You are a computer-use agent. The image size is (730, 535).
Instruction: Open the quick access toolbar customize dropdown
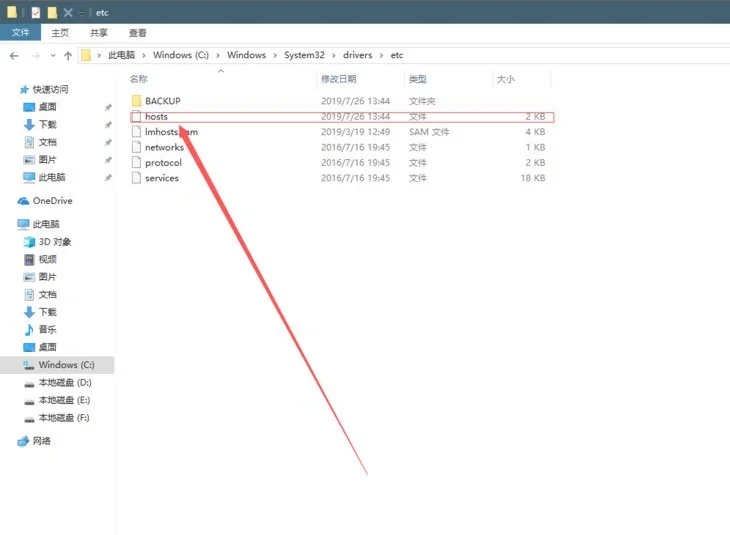(x=83, y=12)
